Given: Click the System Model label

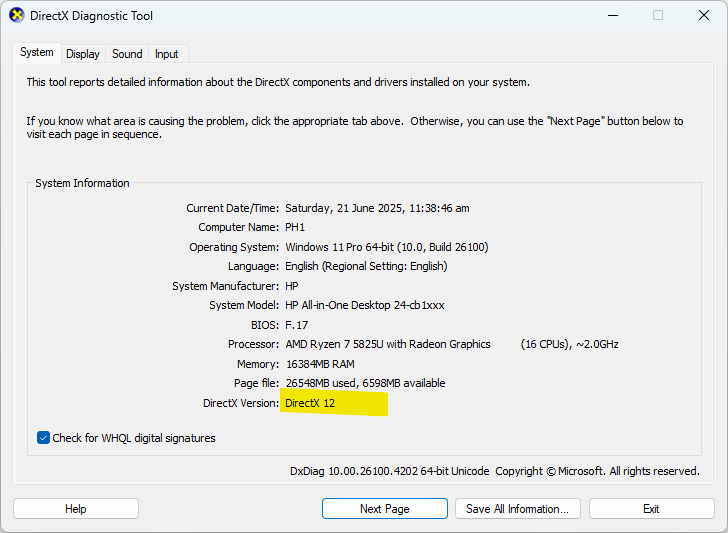Looking at the screenshot, I should [x=244, y=305].
